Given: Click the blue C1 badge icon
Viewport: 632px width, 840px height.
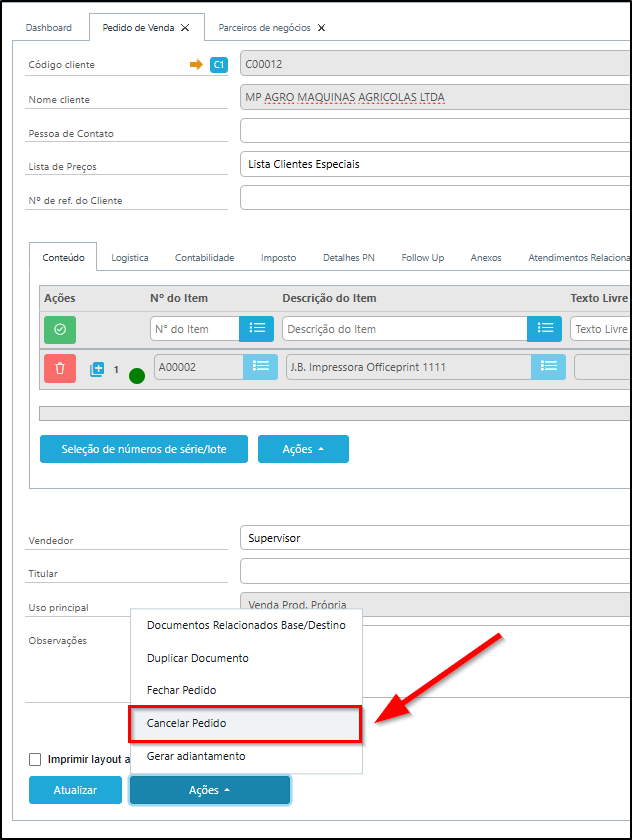Looking at the screenshot, I should (219, 65).
